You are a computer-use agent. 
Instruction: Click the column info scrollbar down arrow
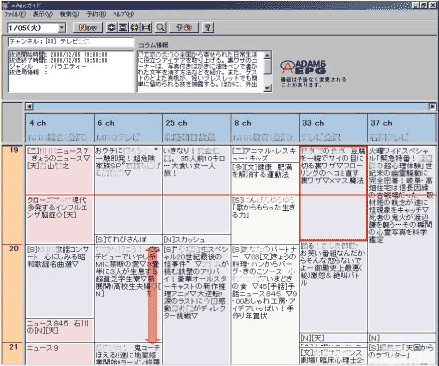(x=267, y=88)
